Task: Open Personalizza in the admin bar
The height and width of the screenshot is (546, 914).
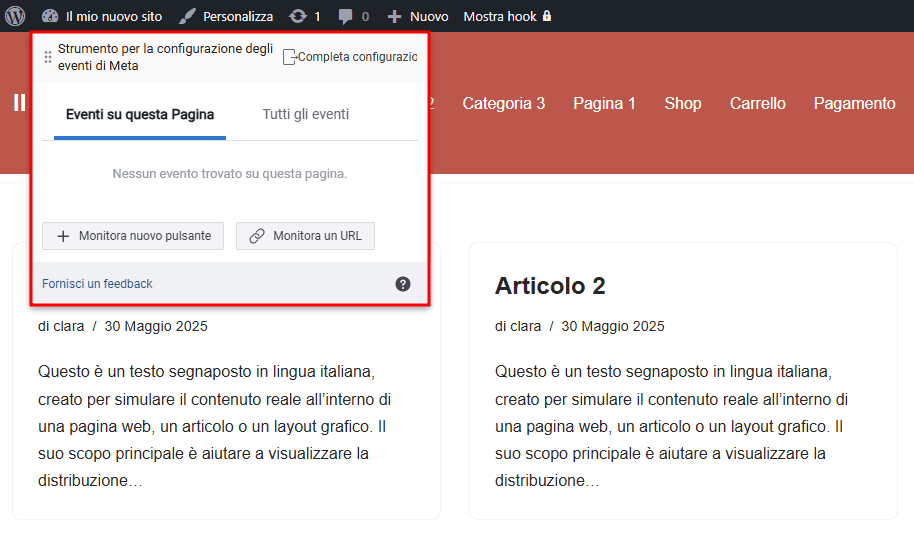Action: [238, 16]
